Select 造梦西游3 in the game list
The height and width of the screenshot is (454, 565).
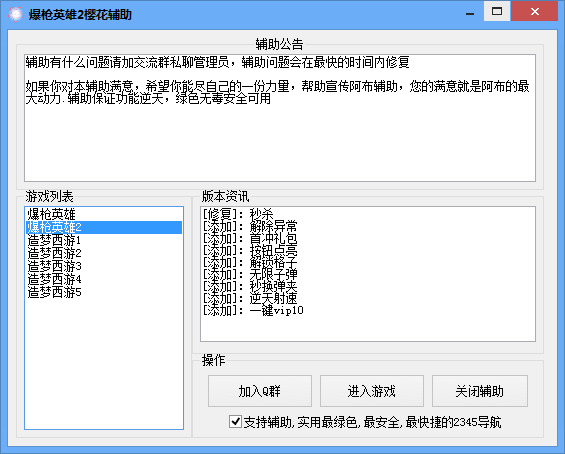(104, 266)
